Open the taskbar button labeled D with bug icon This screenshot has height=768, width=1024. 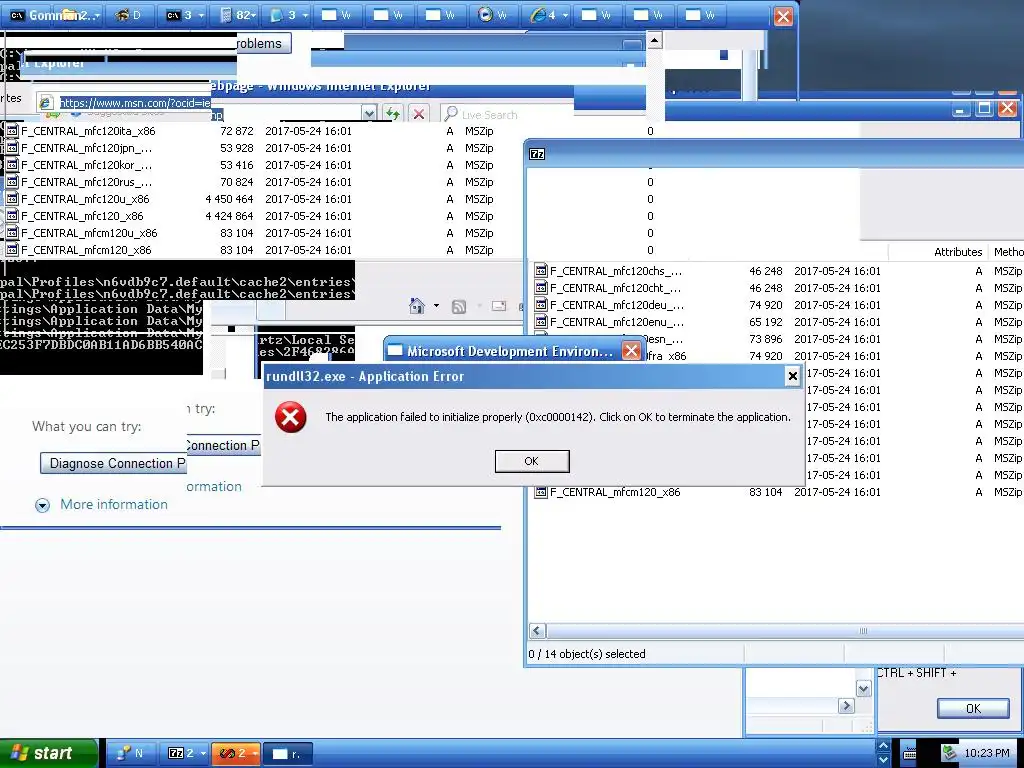tap(129, 15)
